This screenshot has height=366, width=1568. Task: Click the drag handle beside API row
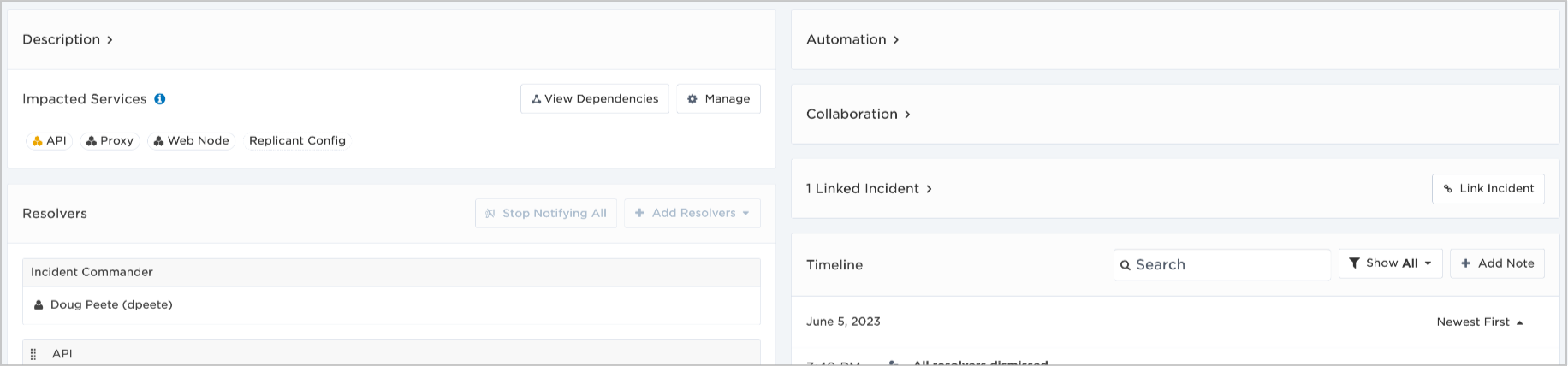coord(33,354)
